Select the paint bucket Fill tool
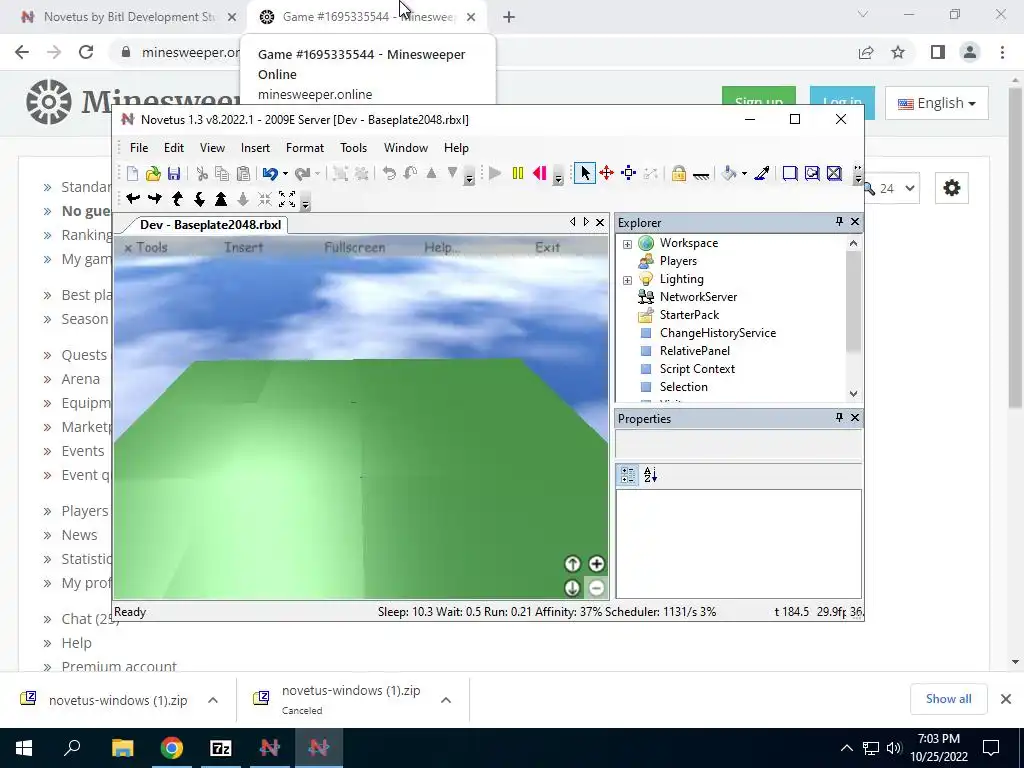The image size is (1024, 768). [x=729, y=174]
